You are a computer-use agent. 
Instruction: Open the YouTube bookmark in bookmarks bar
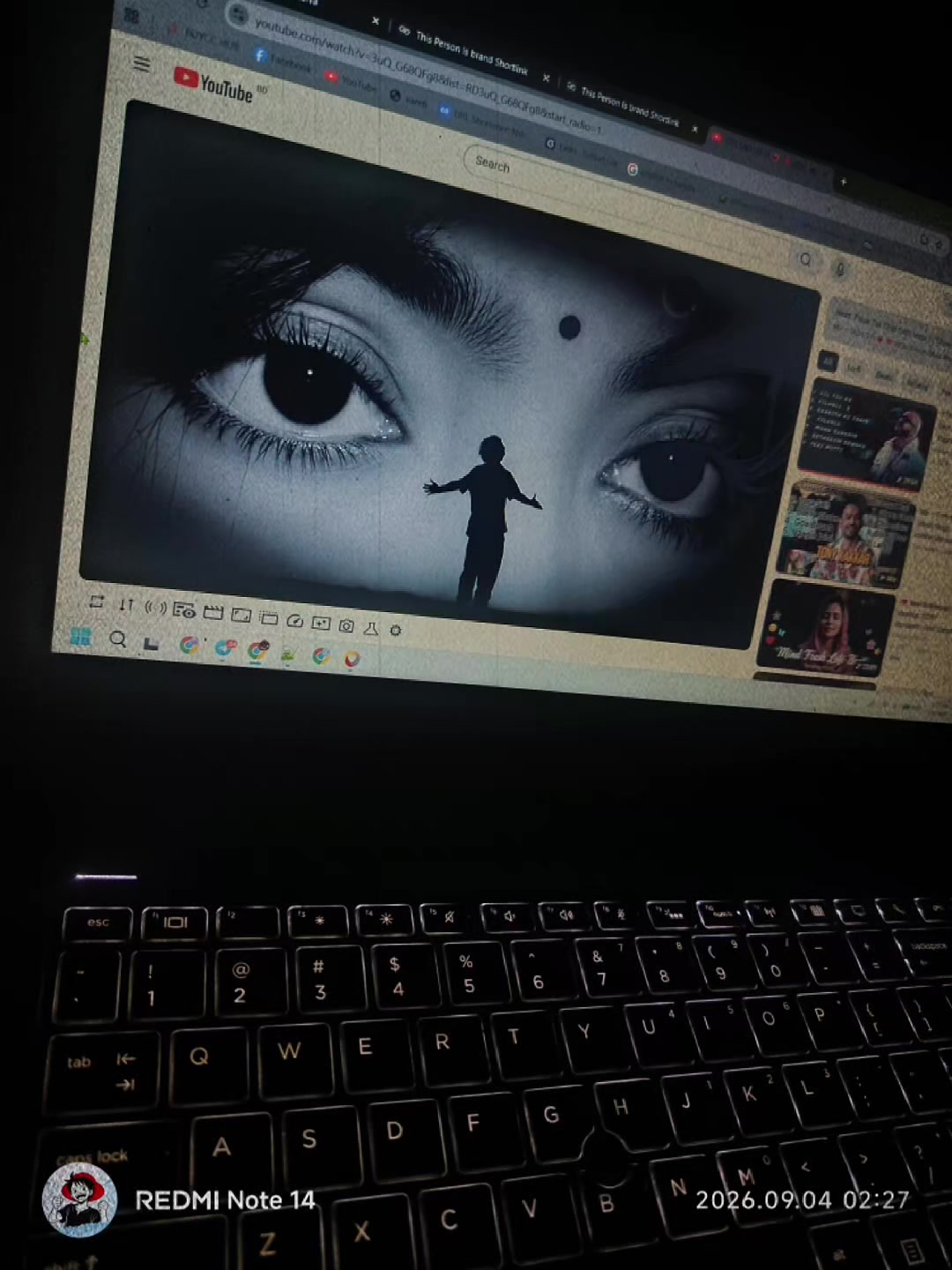pos(351,81)
